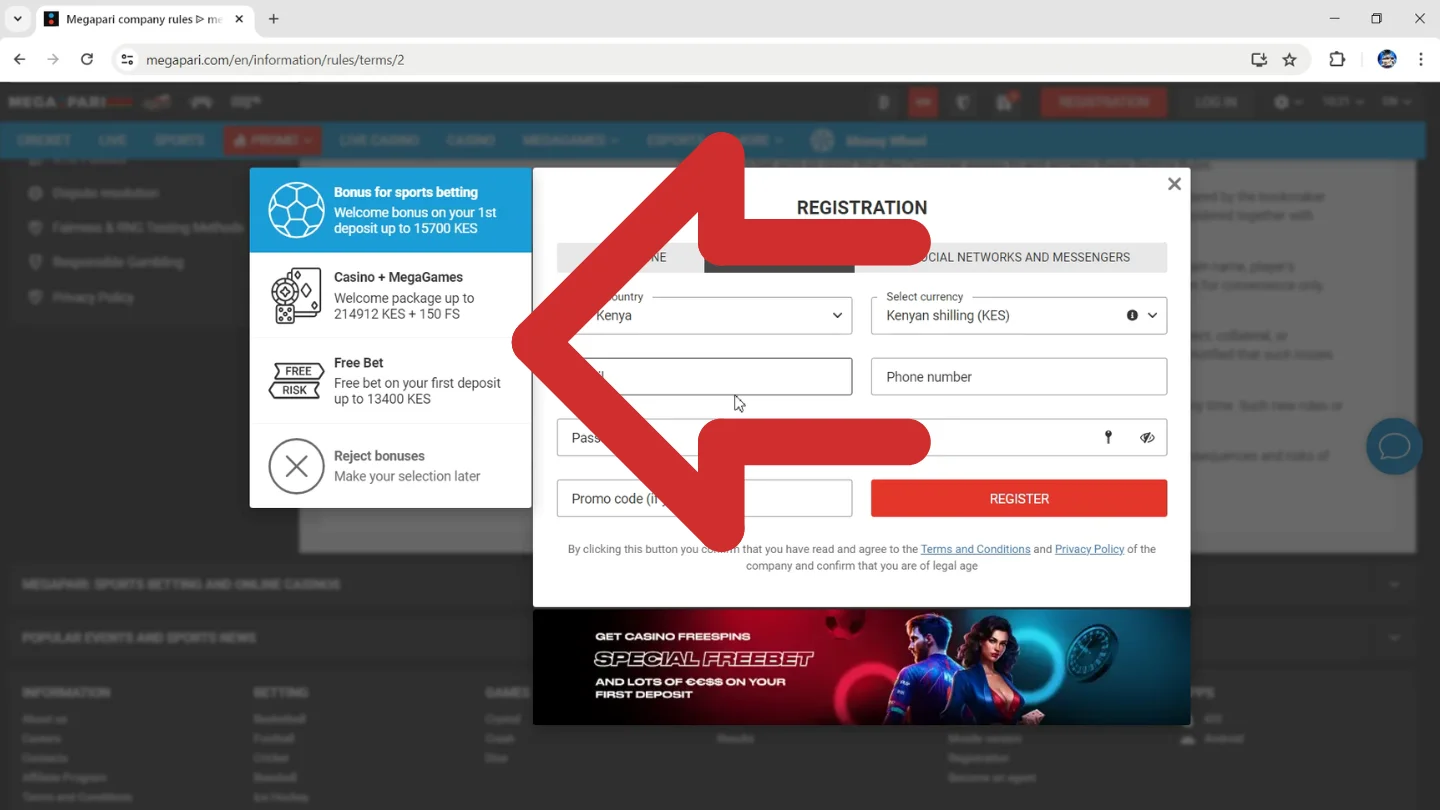This screenshot has height=810, width=1440.
Task: Close the Megapari company rules tab
Action: [x=239, y=19]
